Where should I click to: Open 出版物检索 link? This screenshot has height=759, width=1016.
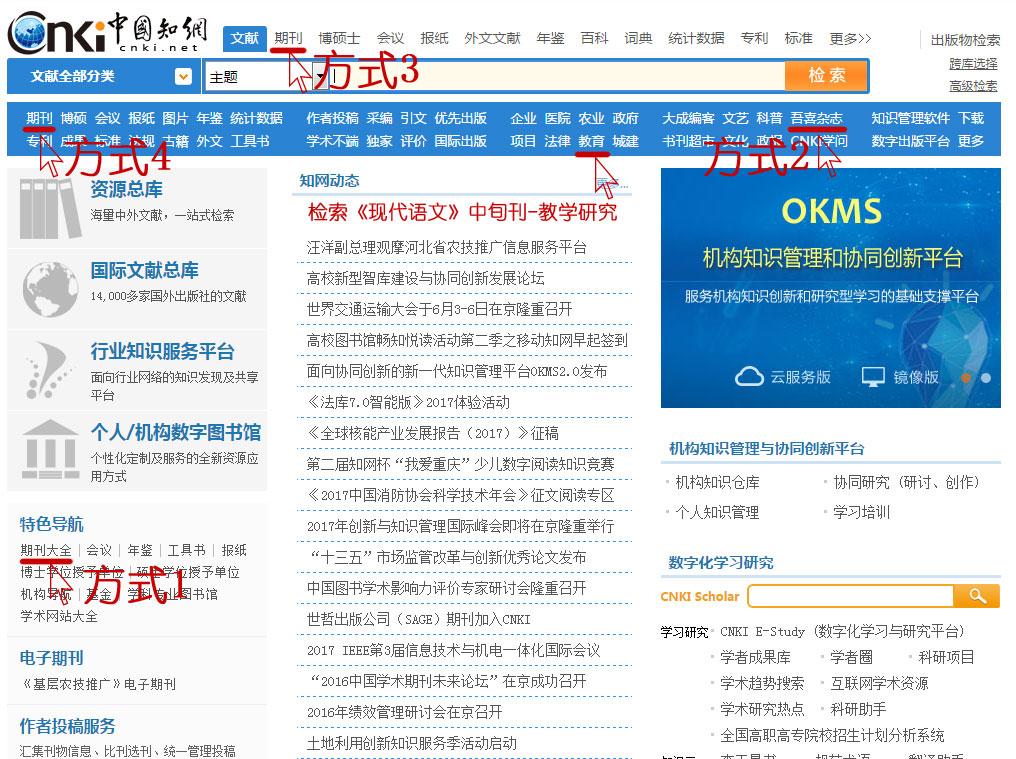pyautogui.click(x=965, y=40)
